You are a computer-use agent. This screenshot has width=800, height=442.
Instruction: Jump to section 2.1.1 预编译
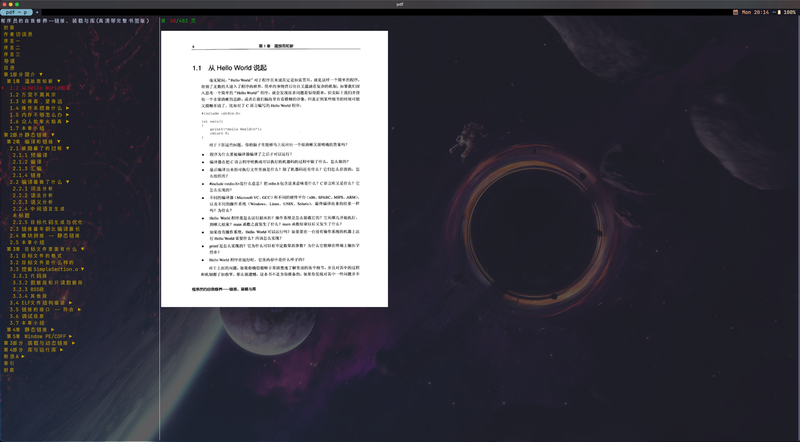(30, 155)
